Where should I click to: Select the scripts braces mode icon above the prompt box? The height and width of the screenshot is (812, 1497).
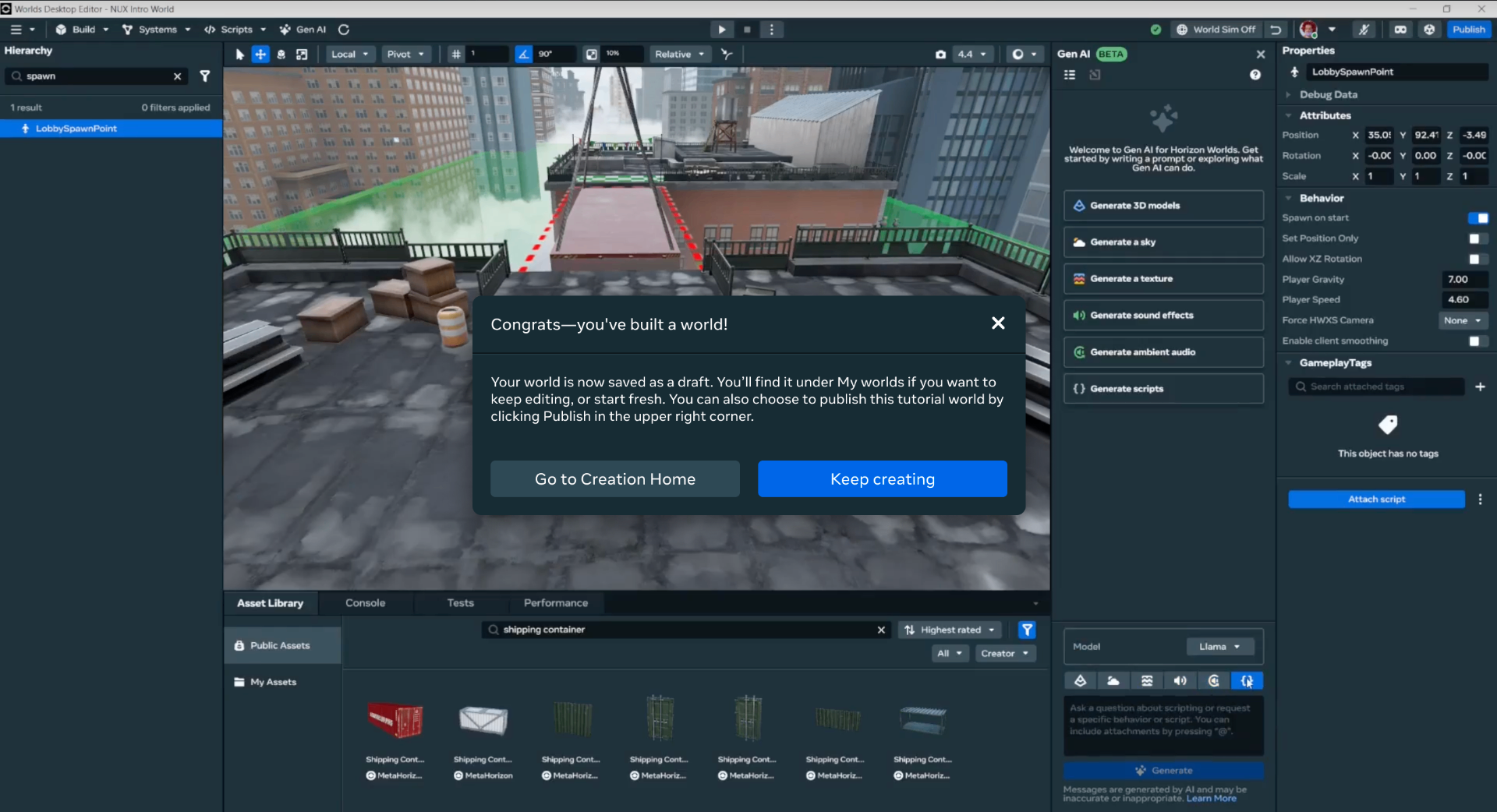(x=1247, y=681)
